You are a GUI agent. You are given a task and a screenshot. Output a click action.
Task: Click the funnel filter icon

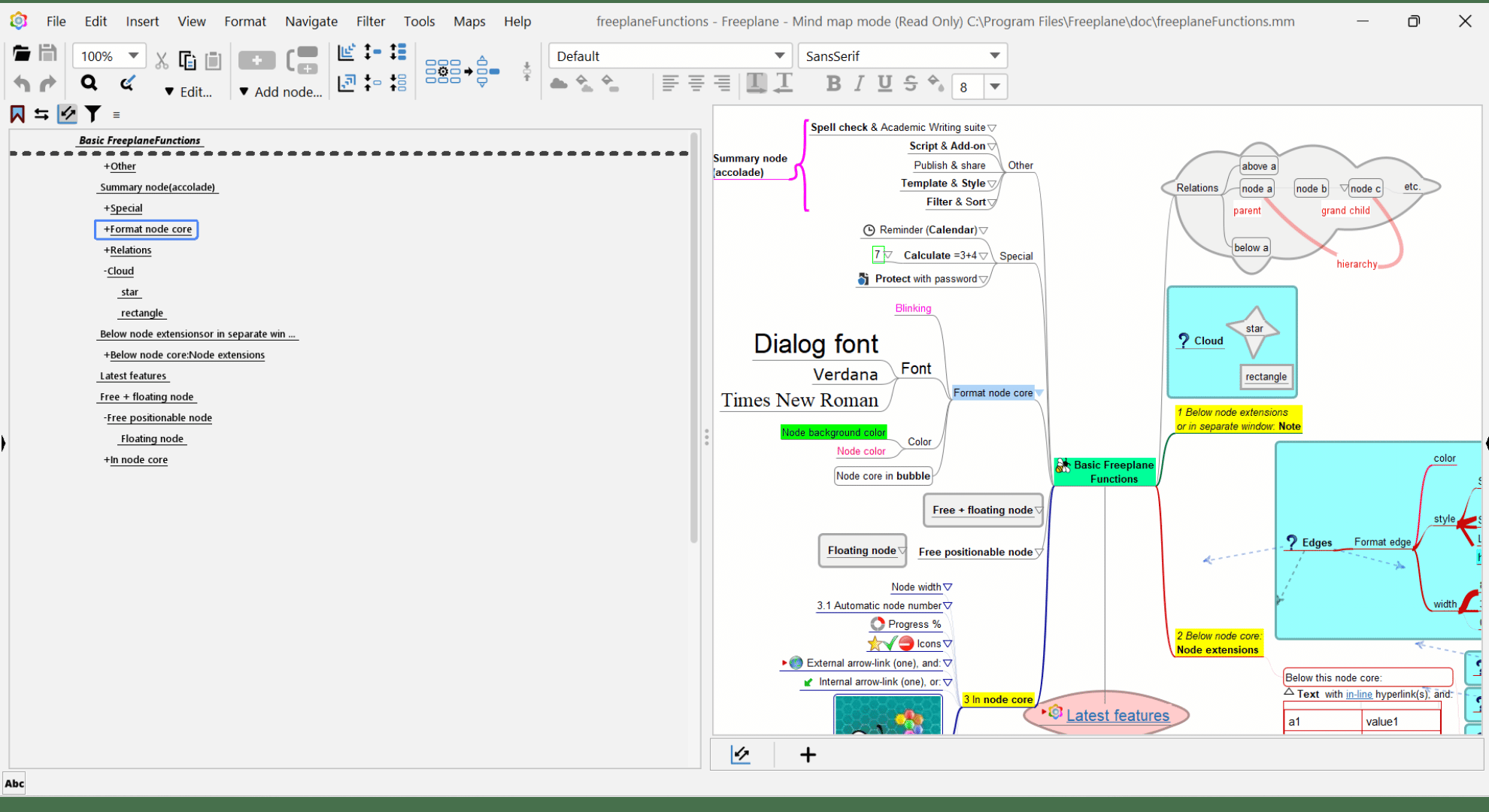click(92, 114)
